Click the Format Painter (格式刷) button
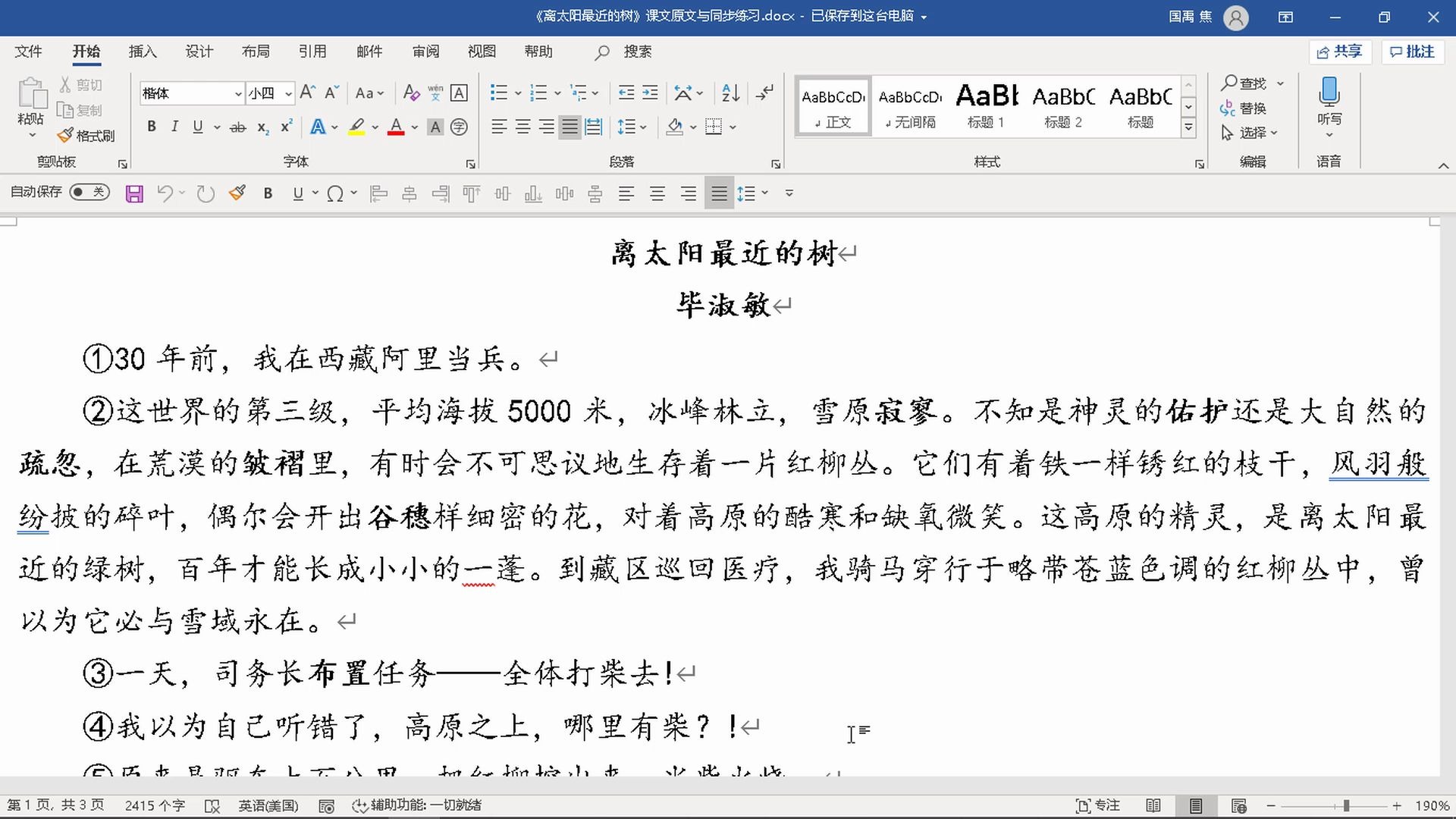The height and width of the screenshot is (819, 1456). tap(86, 136)
